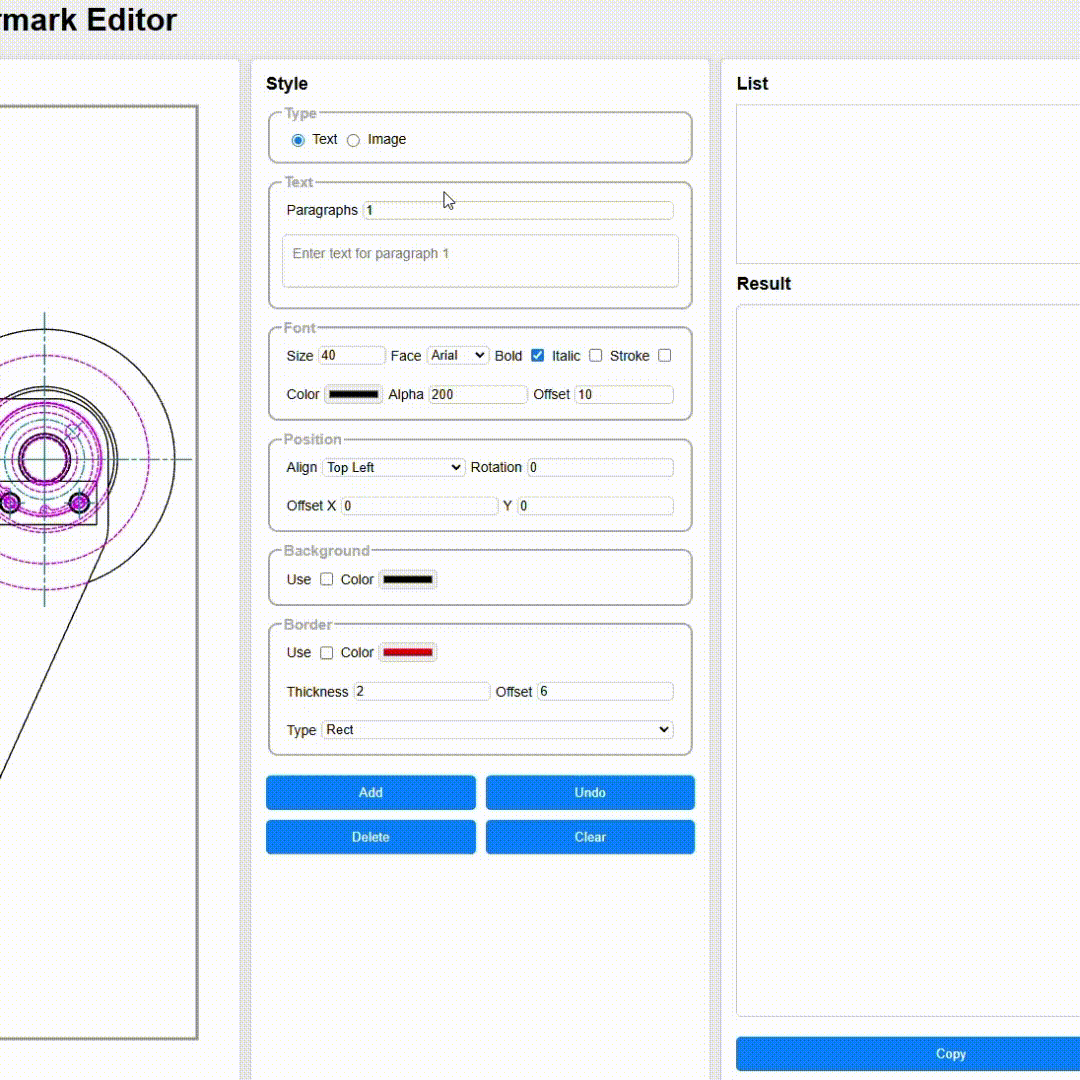Toggle the Background Use checkbox
The width and height of the screenshot is (1080, 1080).
(327, 579)
